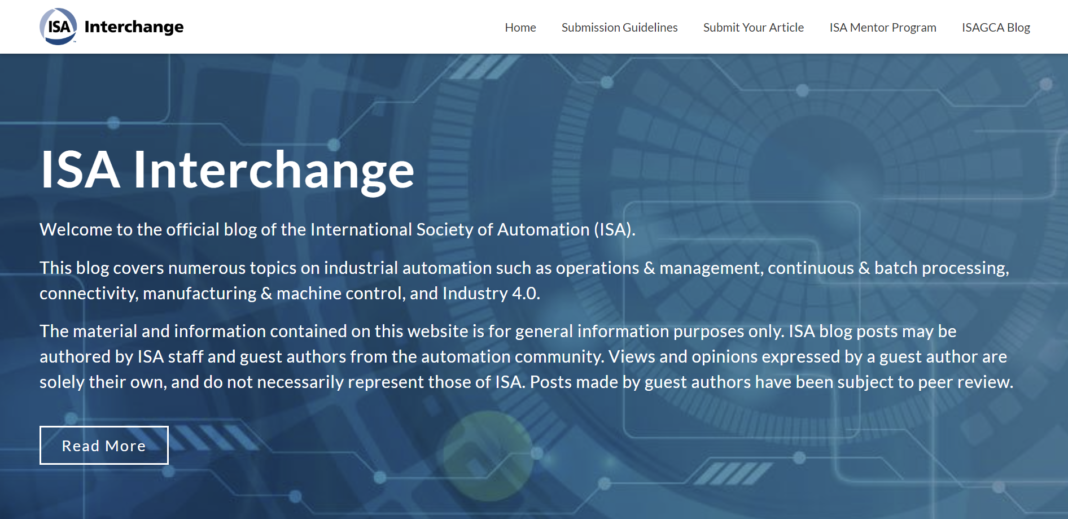Go to Submission Guidelines
The width and height of the screenshot is (1068, 519).
point(619,27)
